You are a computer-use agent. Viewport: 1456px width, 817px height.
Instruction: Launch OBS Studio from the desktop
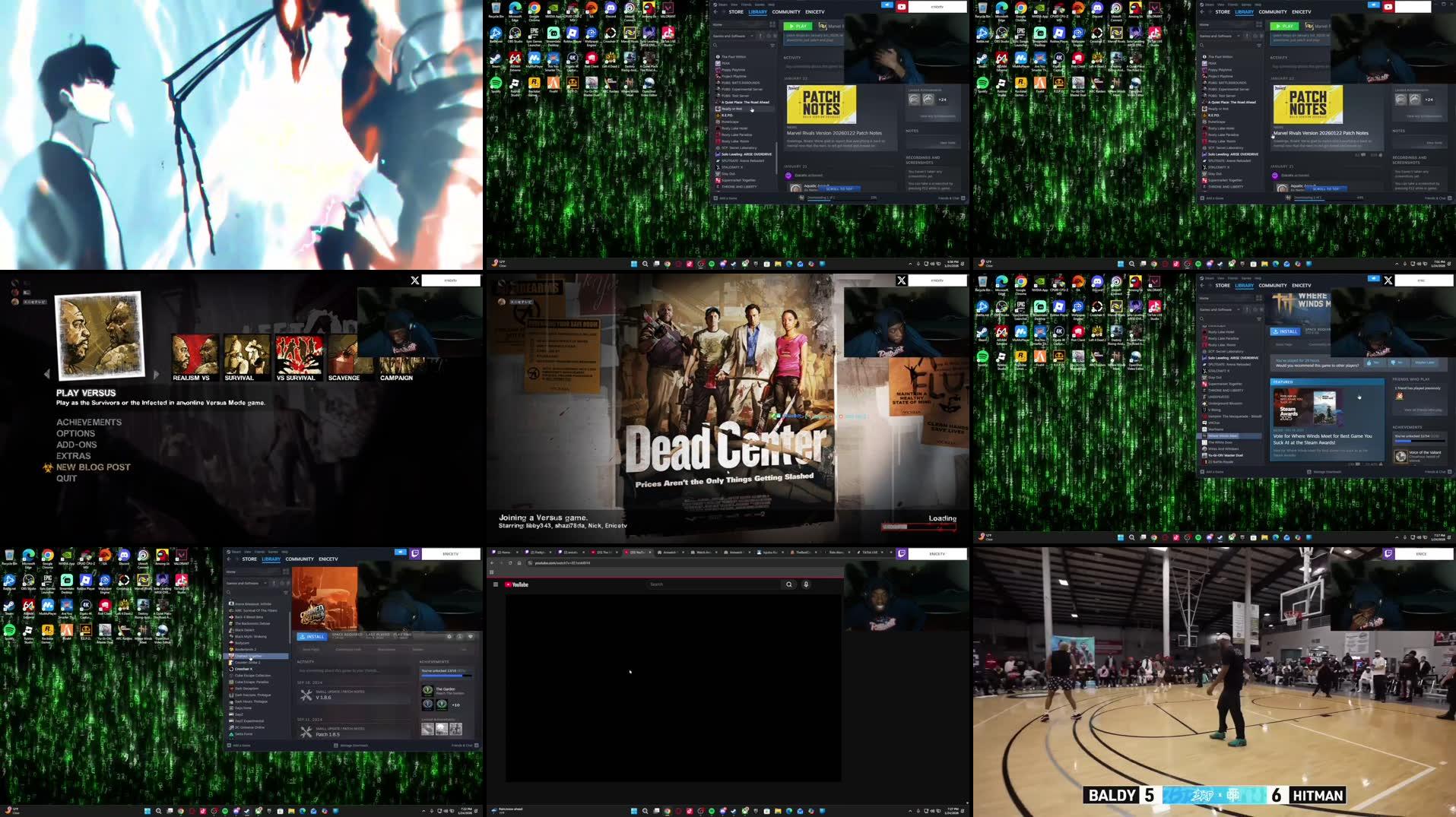coord(27,582)
